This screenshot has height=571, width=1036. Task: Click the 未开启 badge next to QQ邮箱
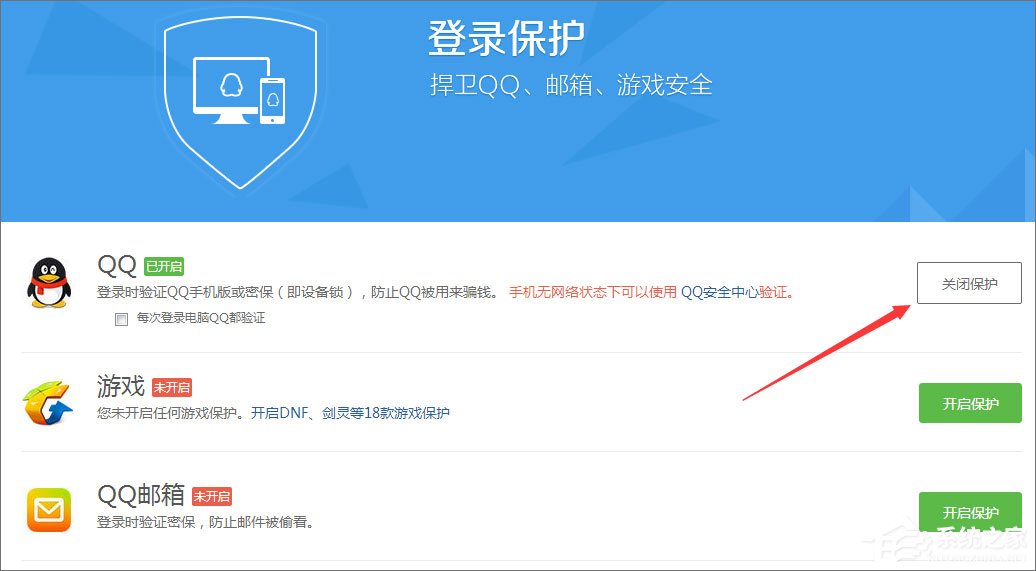tap(211, 496)
